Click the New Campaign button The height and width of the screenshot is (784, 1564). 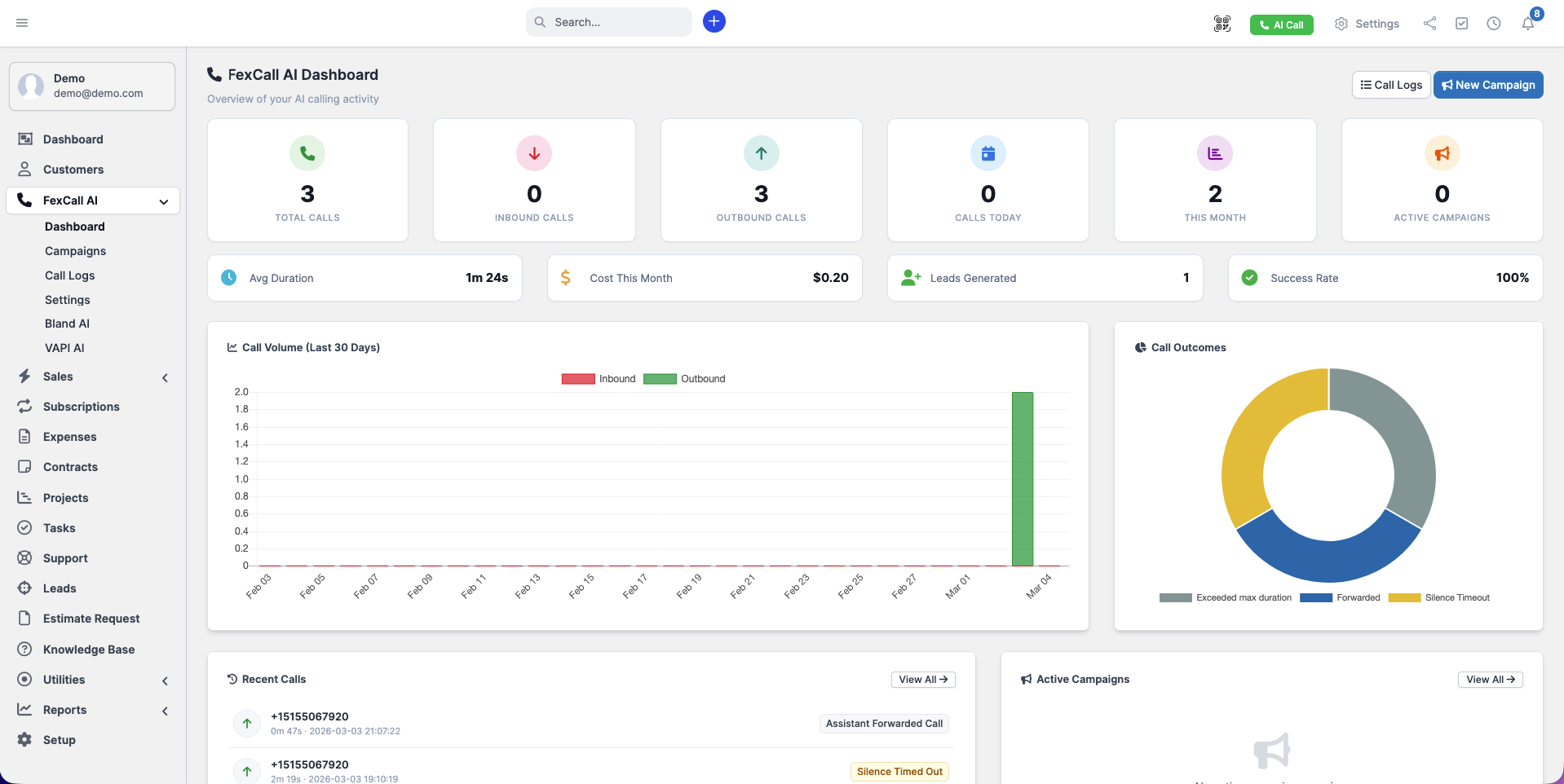(1487, 84)
